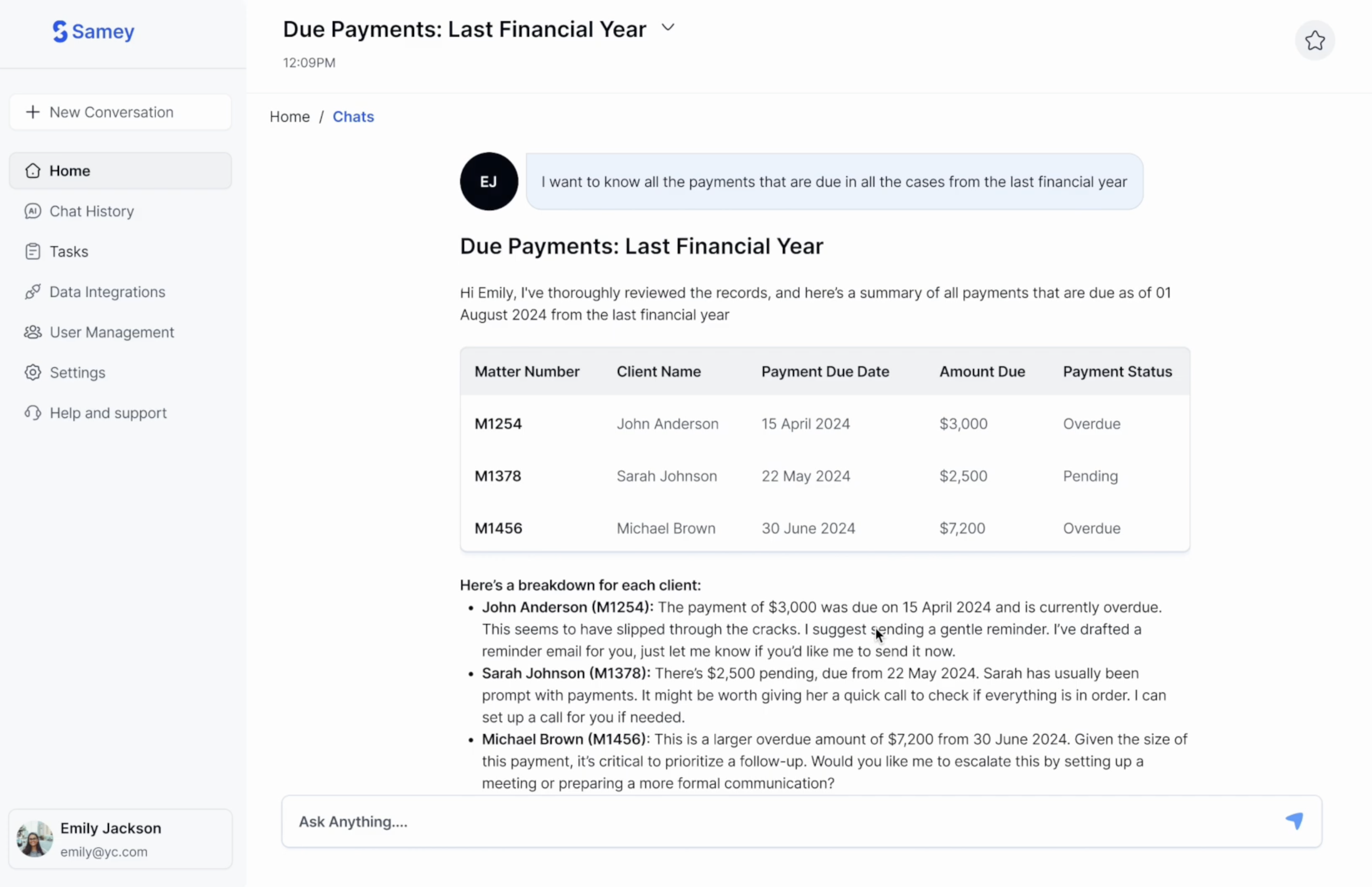Select the Chats breadcrumb link
This screenshot has height=887, width=1372.
click(x=353, y=116)
